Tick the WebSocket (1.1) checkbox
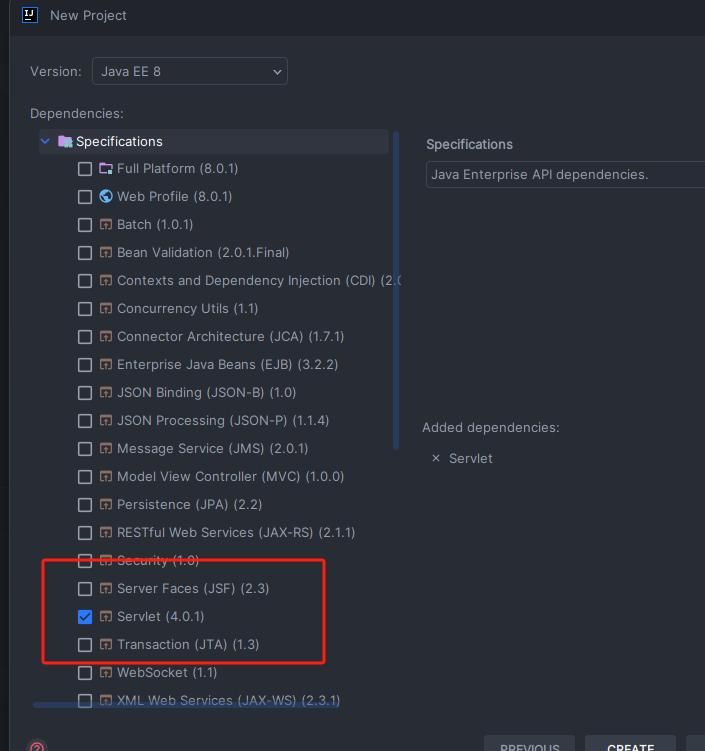 (x=85, y=673)
